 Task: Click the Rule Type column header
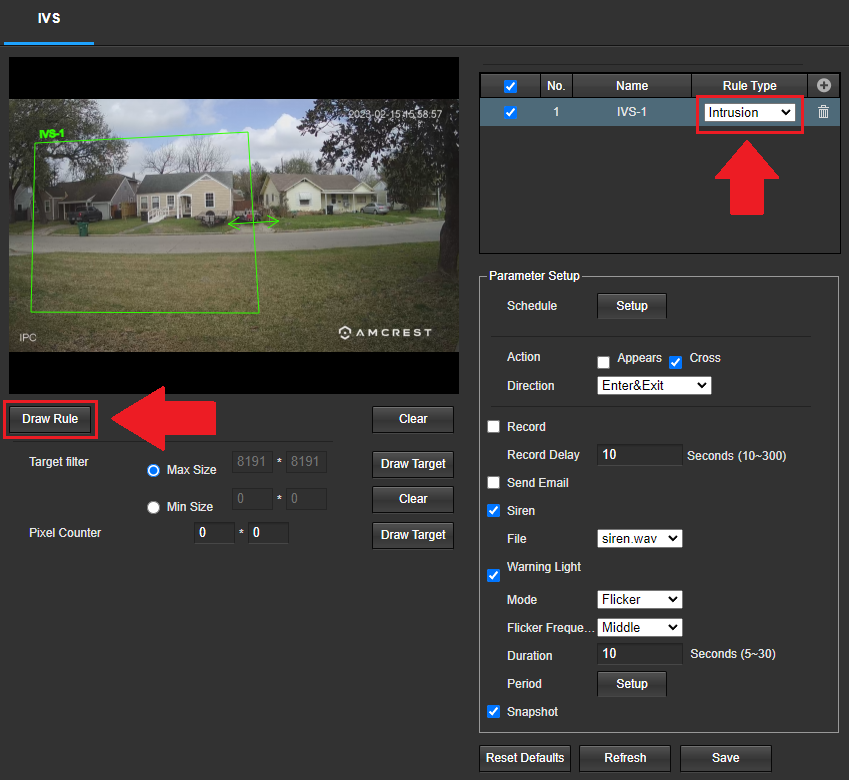749,86
